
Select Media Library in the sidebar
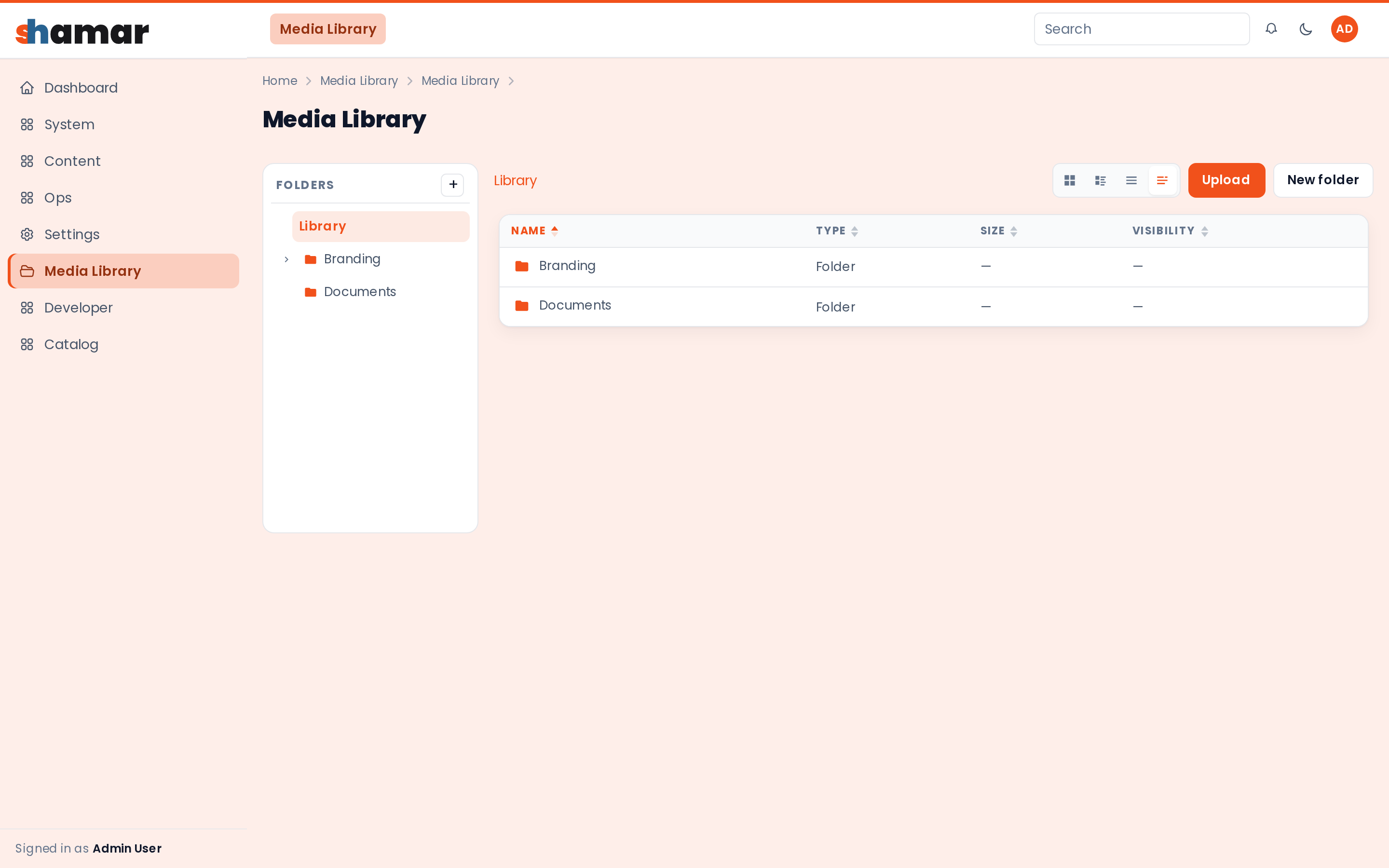(x=123, y=271)
